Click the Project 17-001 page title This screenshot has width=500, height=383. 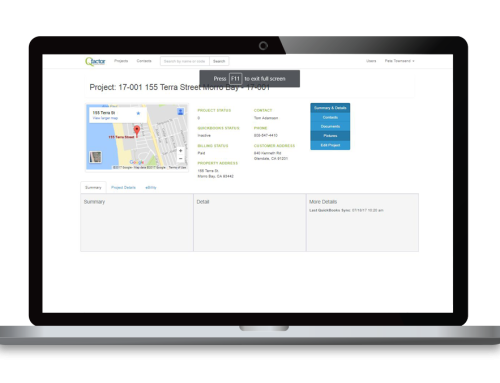pos(179,87)
